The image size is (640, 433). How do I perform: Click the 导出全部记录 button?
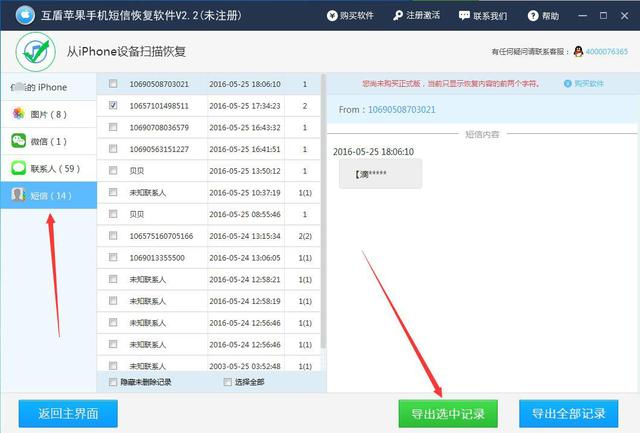(569, 413)
